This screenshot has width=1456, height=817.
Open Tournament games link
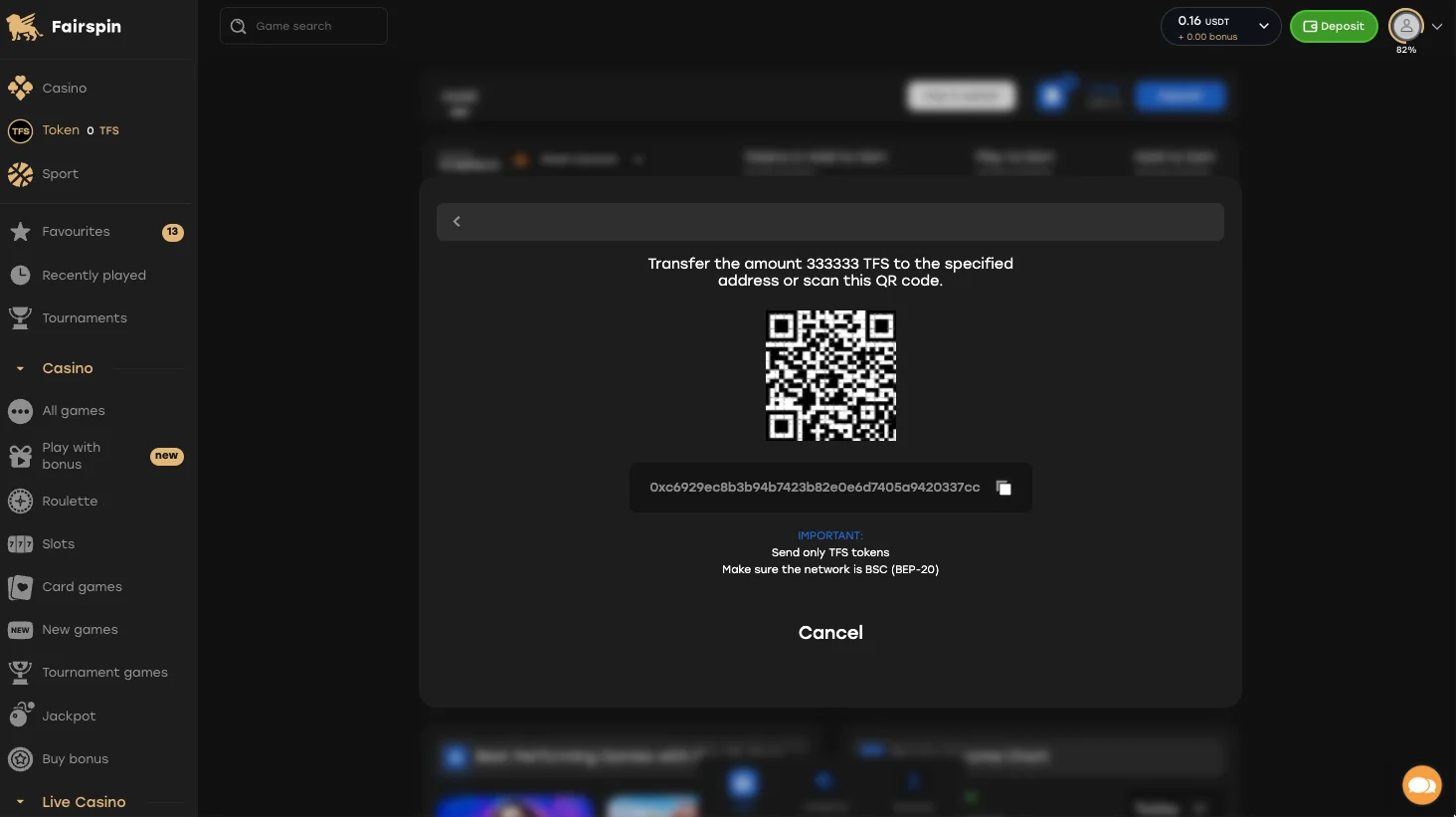(104, 673)
